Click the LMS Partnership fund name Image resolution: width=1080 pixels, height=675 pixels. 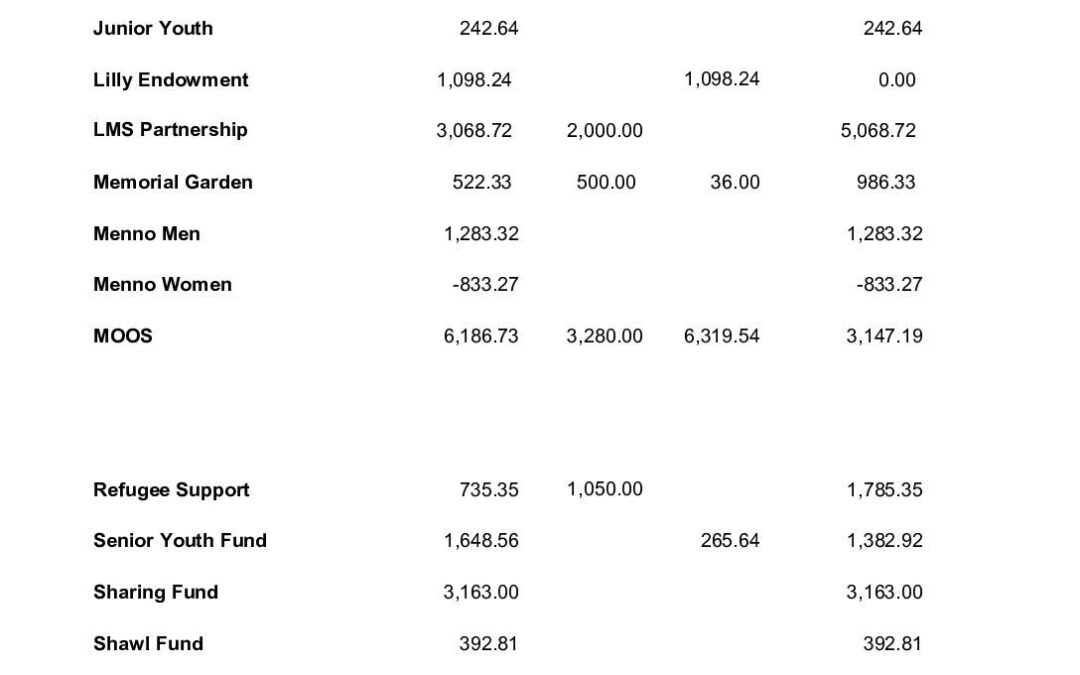pos(170,130)
